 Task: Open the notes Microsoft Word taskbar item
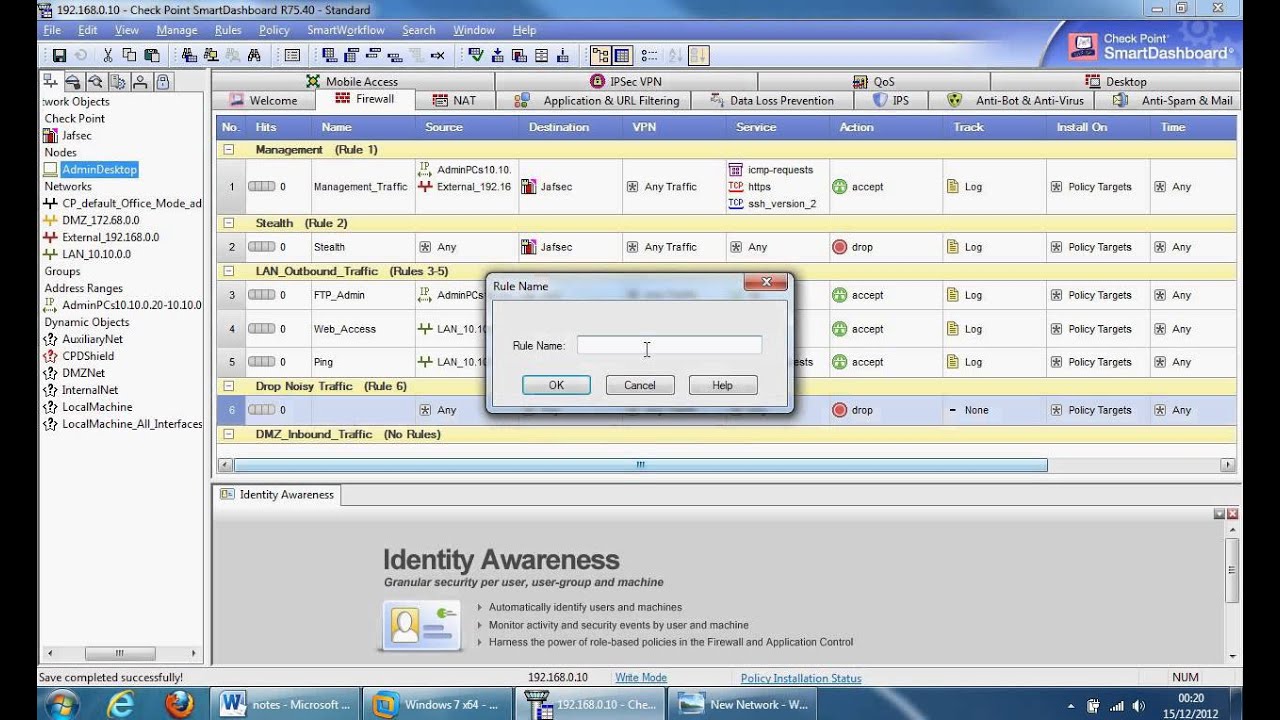[284, 704]
